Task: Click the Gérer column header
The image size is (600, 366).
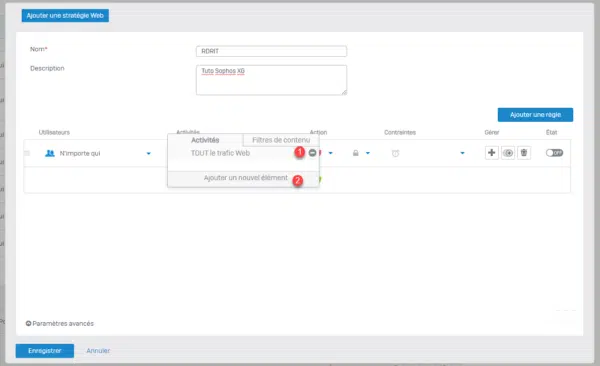Action: click(x=492, y=132)
